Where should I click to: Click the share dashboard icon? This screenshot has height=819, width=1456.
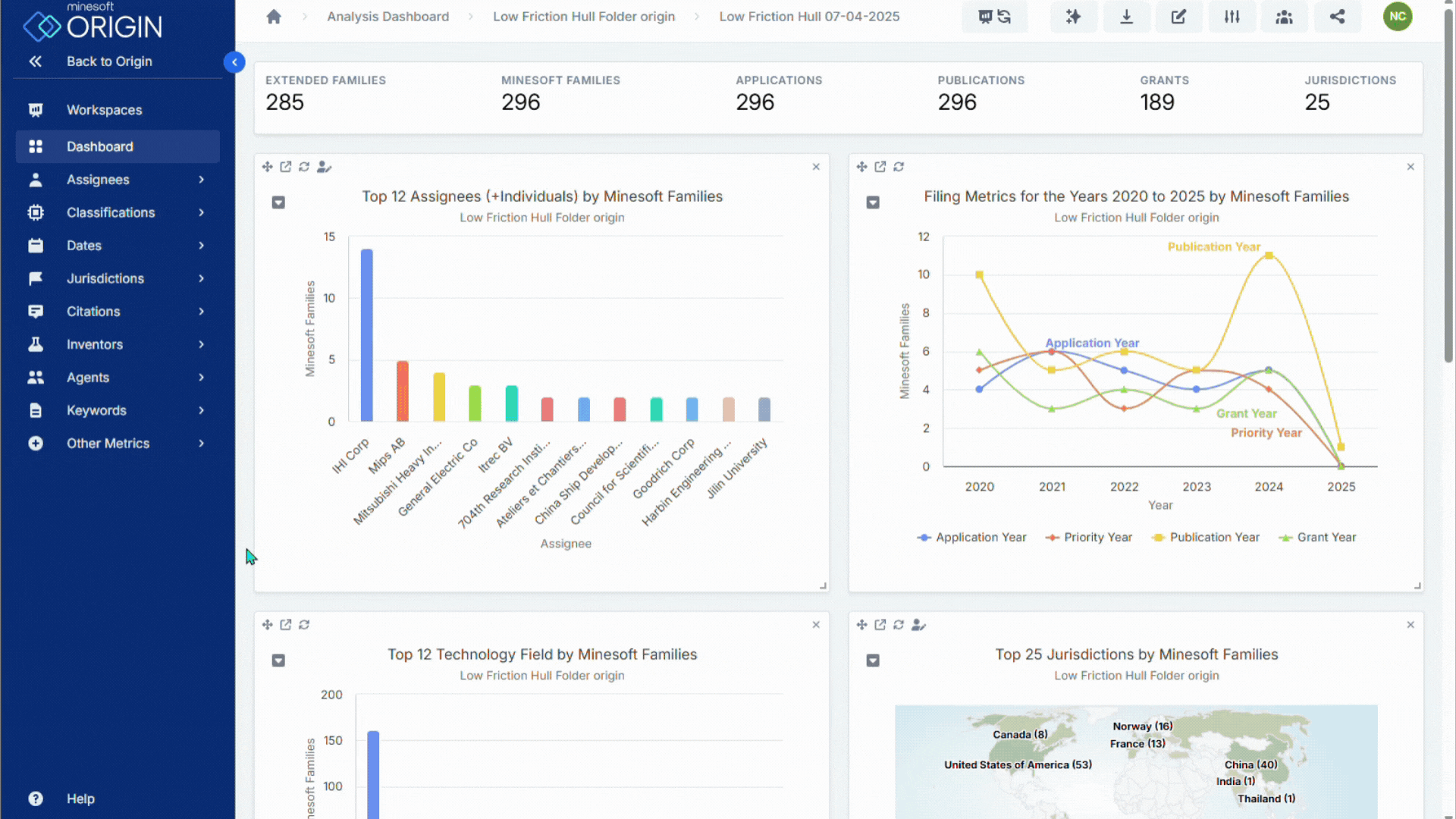click(1337, 17)
